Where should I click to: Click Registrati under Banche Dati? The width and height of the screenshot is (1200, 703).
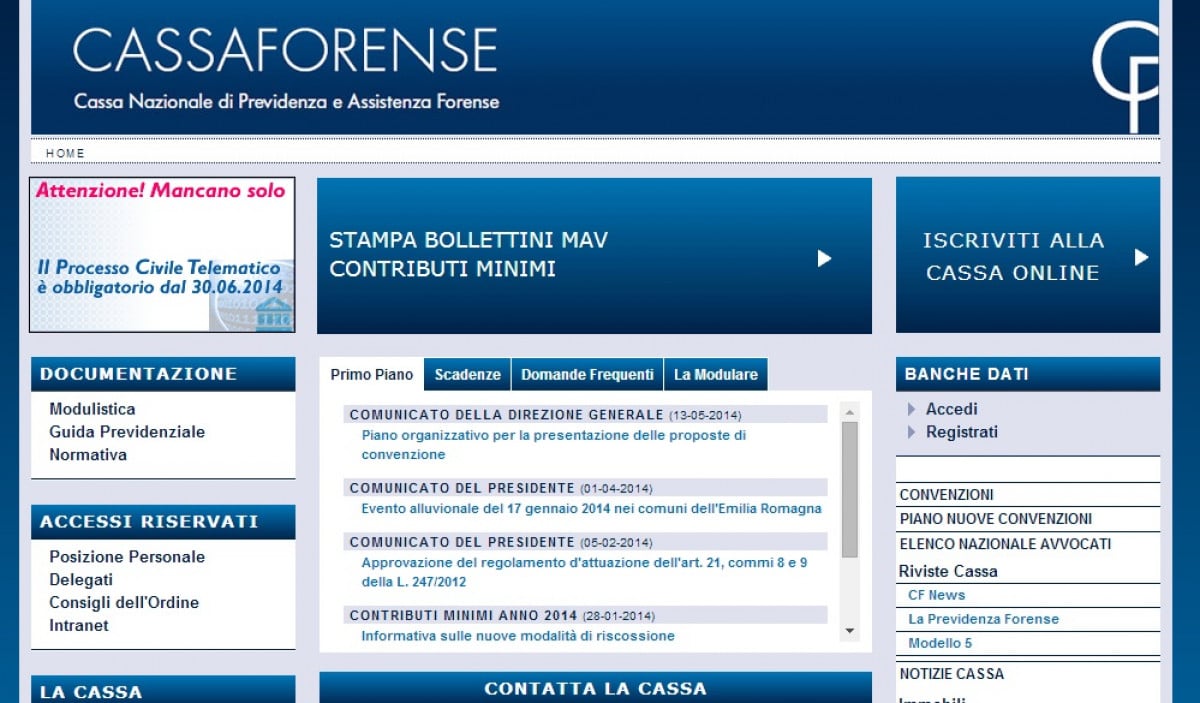(x=962, y=432)
